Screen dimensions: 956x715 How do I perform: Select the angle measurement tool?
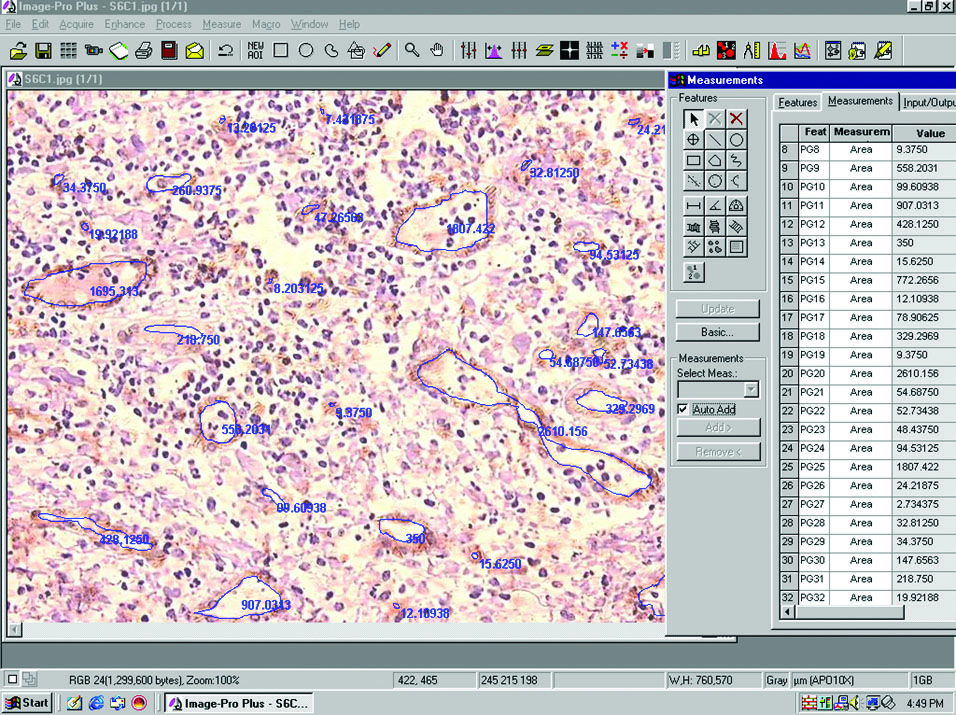[715, 206]
